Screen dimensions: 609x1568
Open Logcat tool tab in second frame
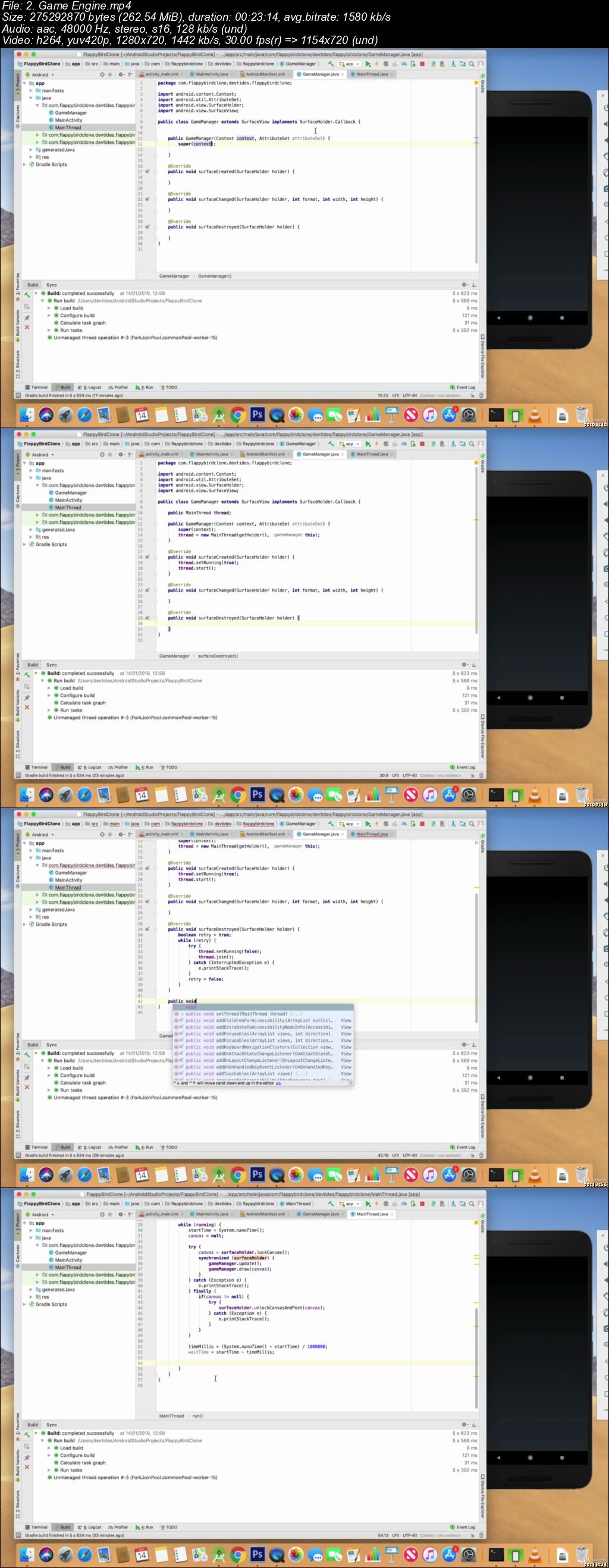(92, 767)
